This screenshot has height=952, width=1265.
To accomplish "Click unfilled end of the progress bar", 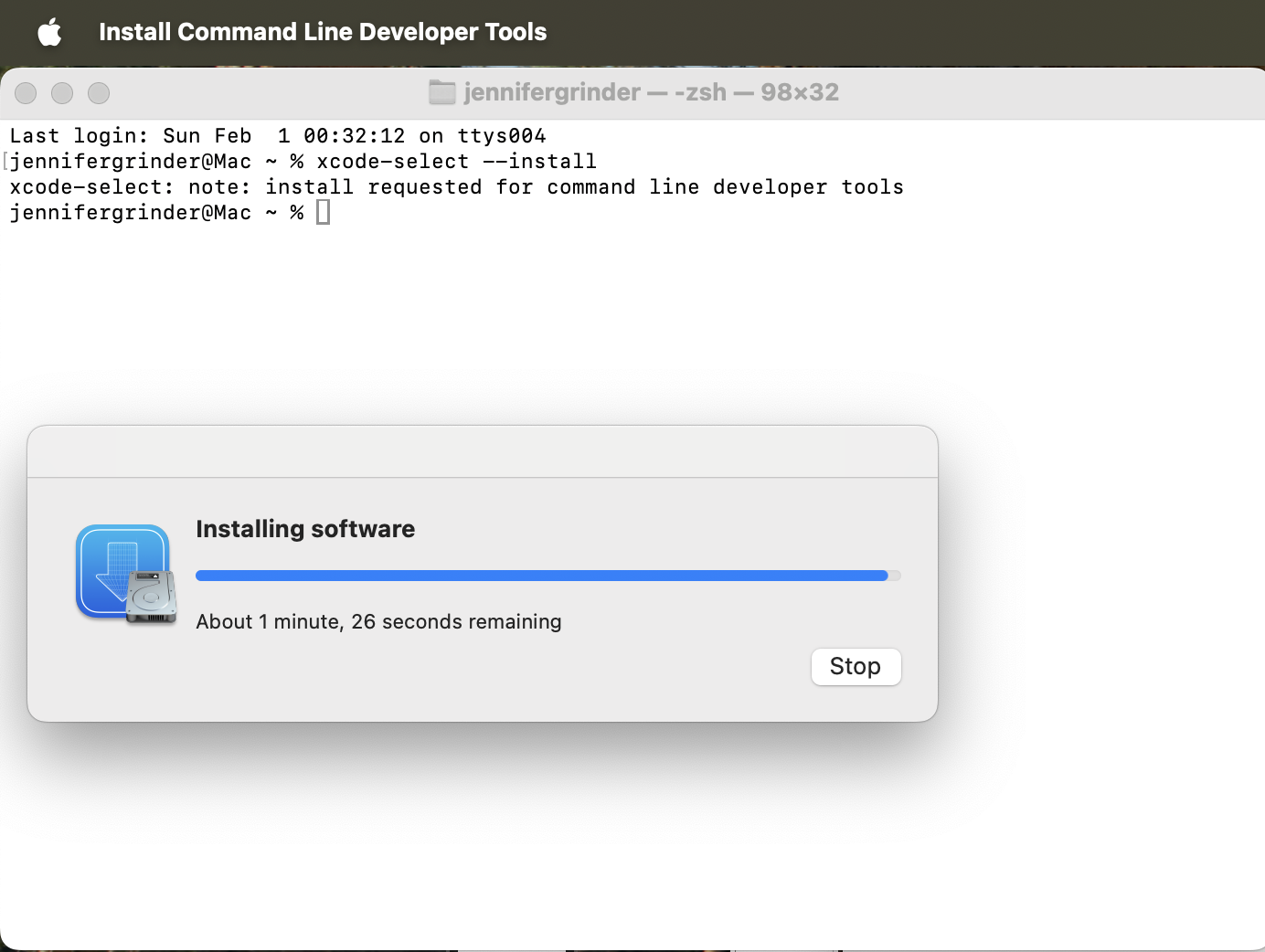I will pyautogui.click(x=895, y=576).
